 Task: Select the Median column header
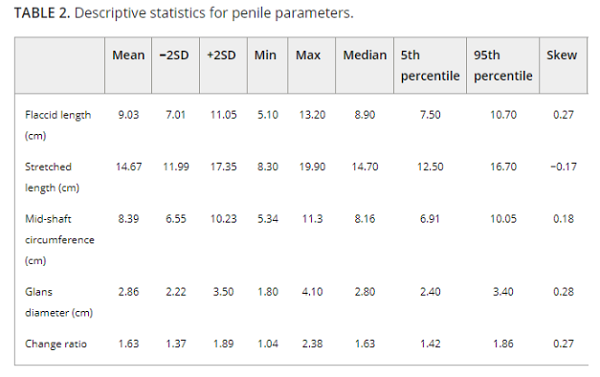pos(365,55)
